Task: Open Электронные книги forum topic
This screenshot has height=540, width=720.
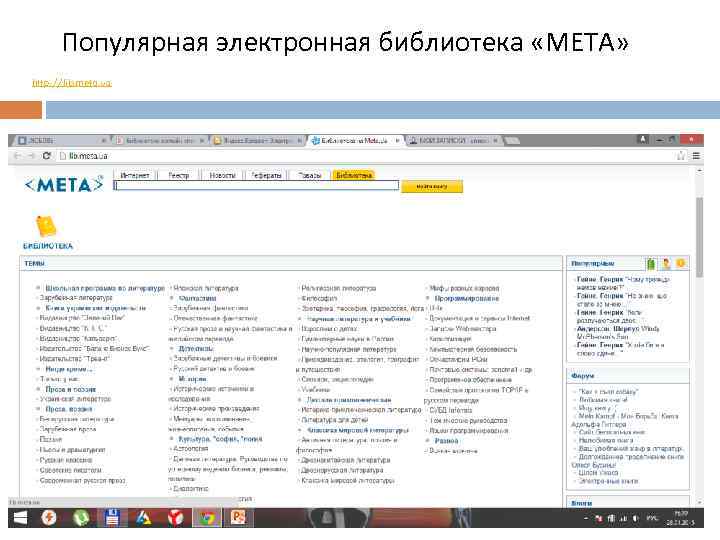Action: 608,481
